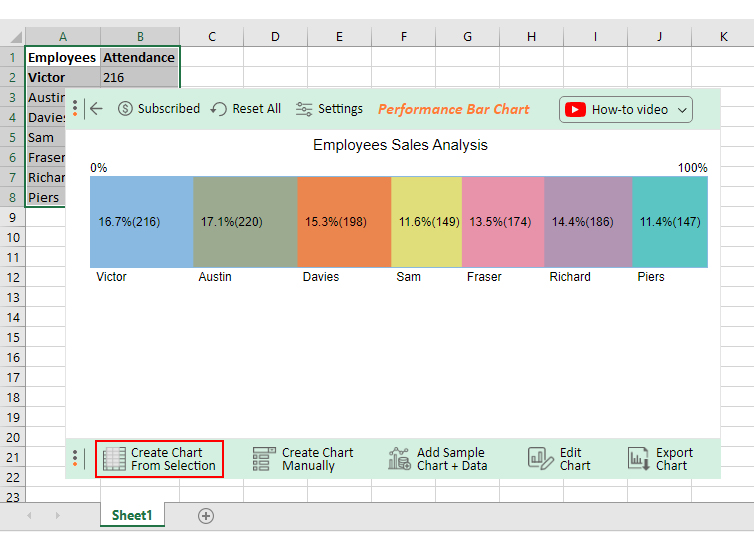Switch to the Sheet1 tab
The width and height of the screenshot is (754, 552).
(132, 515)
